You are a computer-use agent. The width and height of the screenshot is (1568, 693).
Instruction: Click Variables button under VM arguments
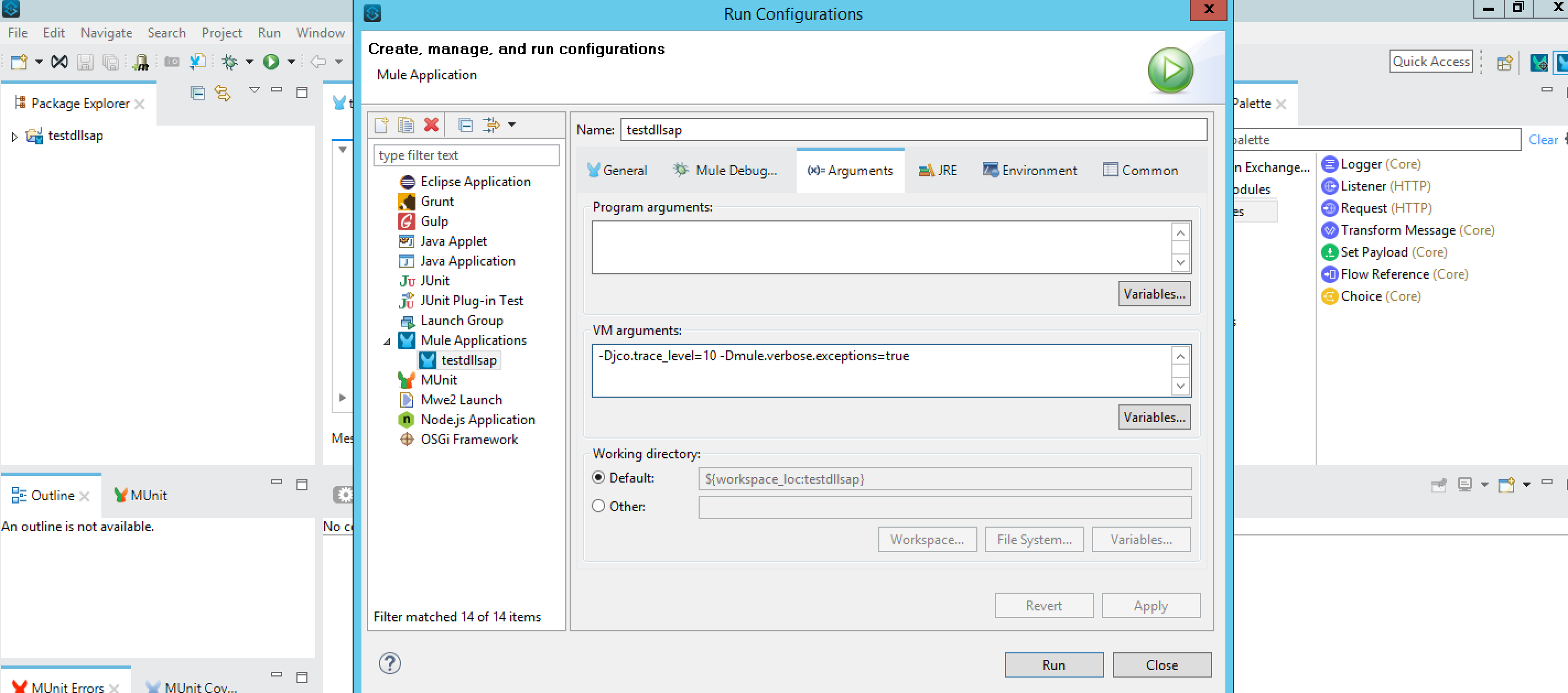[1154, 418]
